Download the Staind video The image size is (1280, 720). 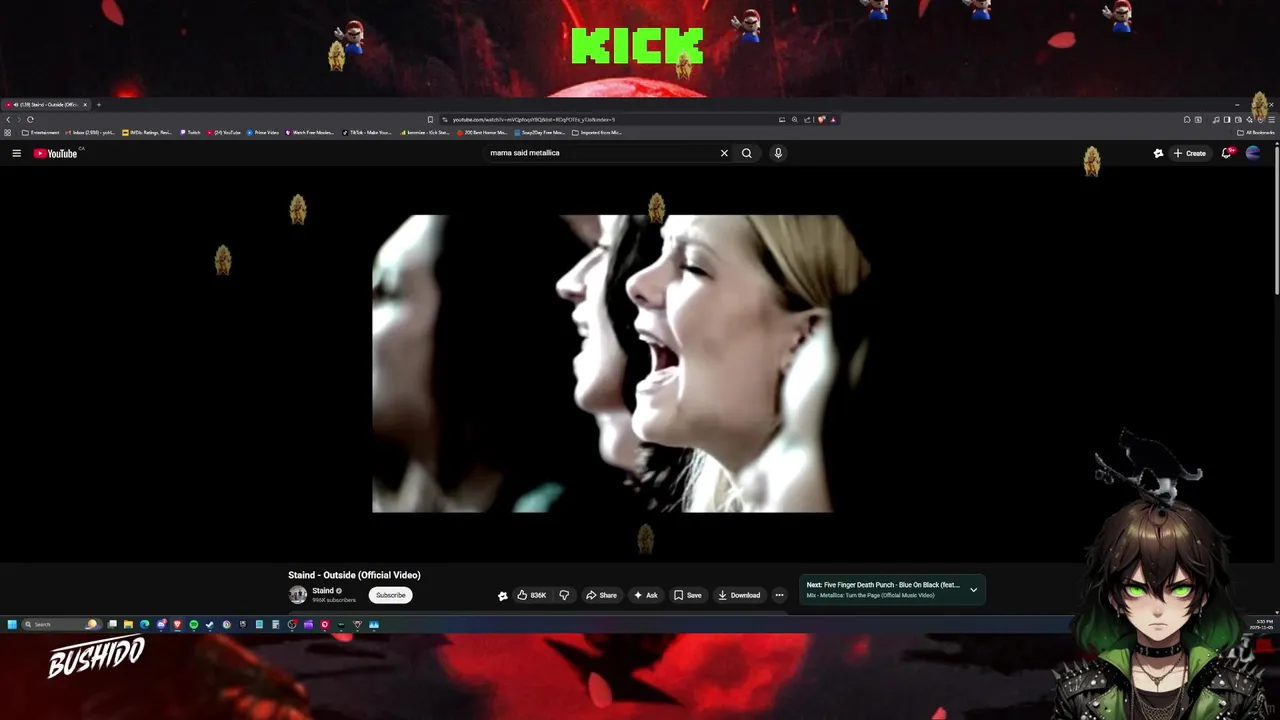739,595
